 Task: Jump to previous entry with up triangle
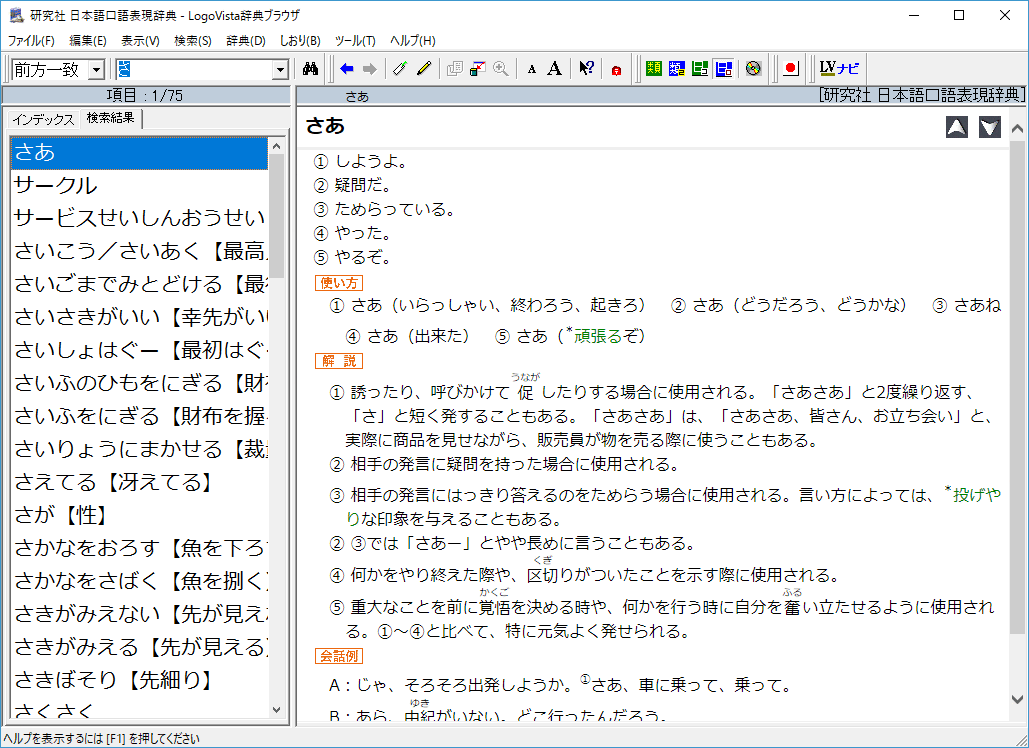(x=957, y=127)
